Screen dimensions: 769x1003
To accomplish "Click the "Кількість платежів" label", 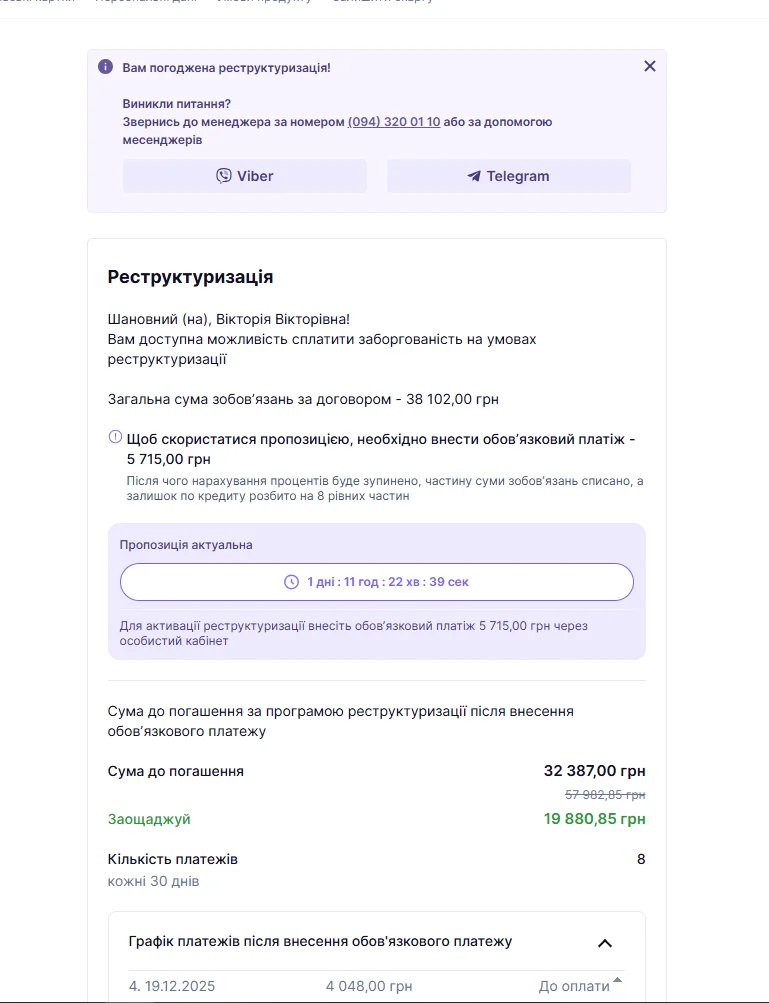I will coord(172,859).
